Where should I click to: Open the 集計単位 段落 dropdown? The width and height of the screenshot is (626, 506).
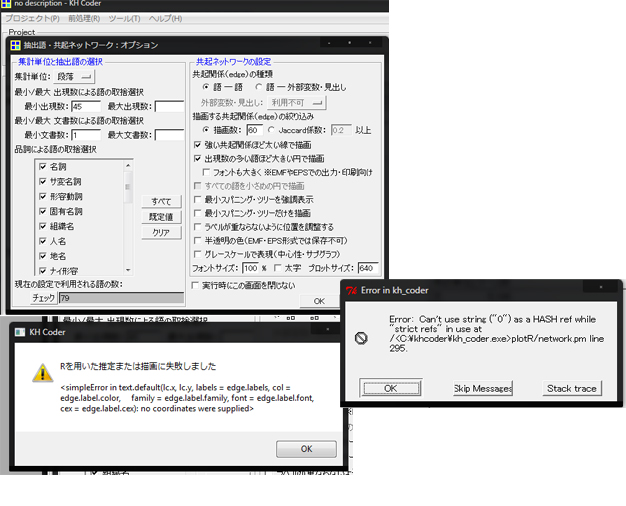click(74, 76)
